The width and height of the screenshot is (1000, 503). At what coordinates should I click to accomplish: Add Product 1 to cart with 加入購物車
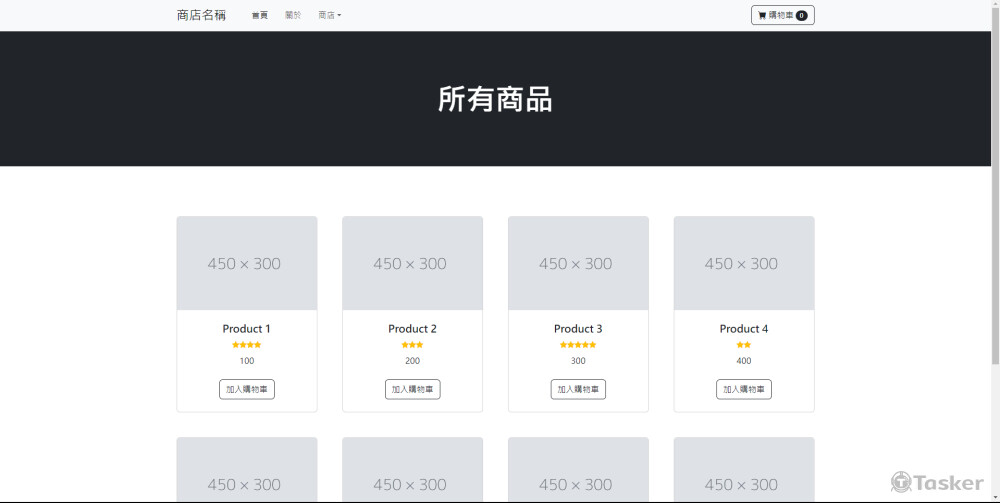click(x=247, y=389)
